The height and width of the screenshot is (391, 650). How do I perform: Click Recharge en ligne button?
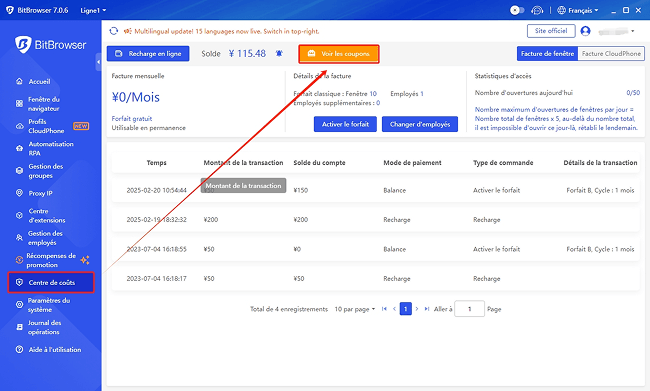pos(148,53)
